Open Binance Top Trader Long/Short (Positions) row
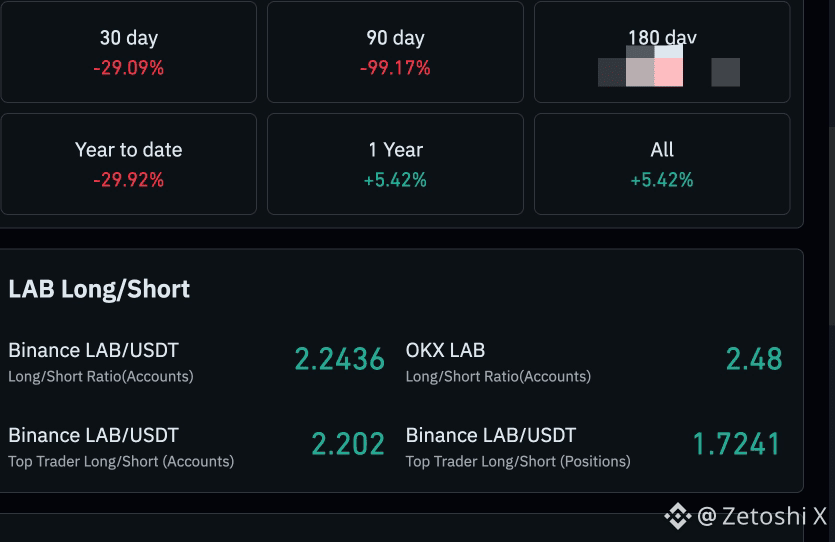 click(594, 447)
